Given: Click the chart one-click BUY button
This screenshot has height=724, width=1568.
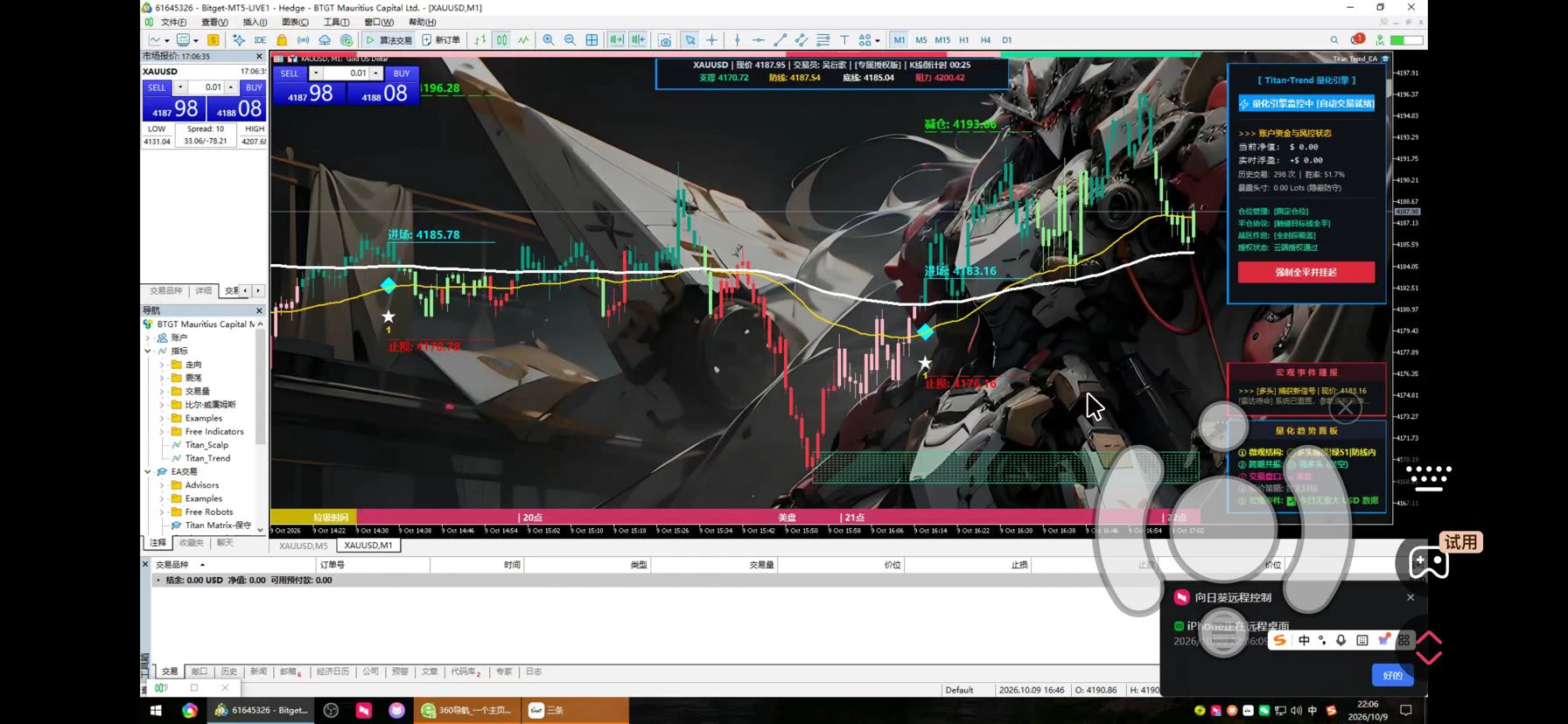Looking at the screenshot, I should 402,73.
